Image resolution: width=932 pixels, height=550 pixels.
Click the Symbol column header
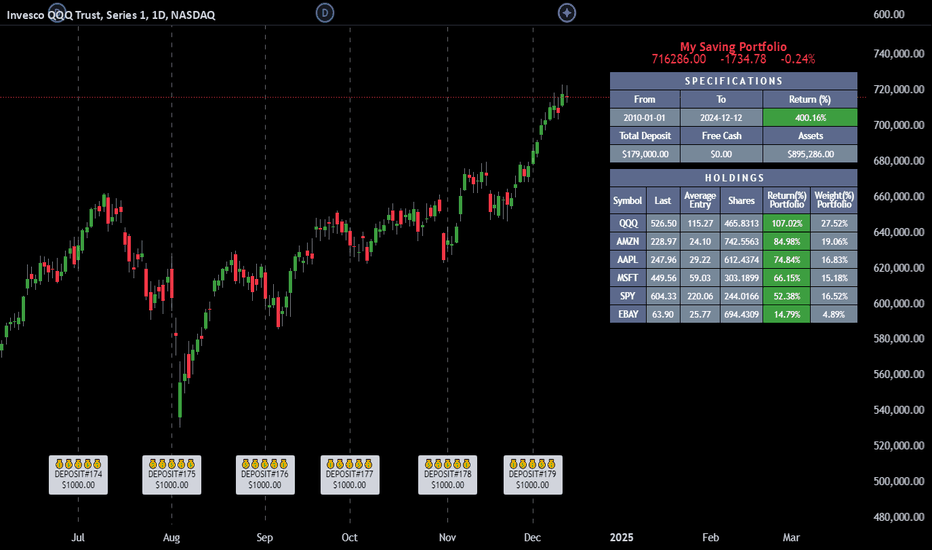[x=628, y=200]
